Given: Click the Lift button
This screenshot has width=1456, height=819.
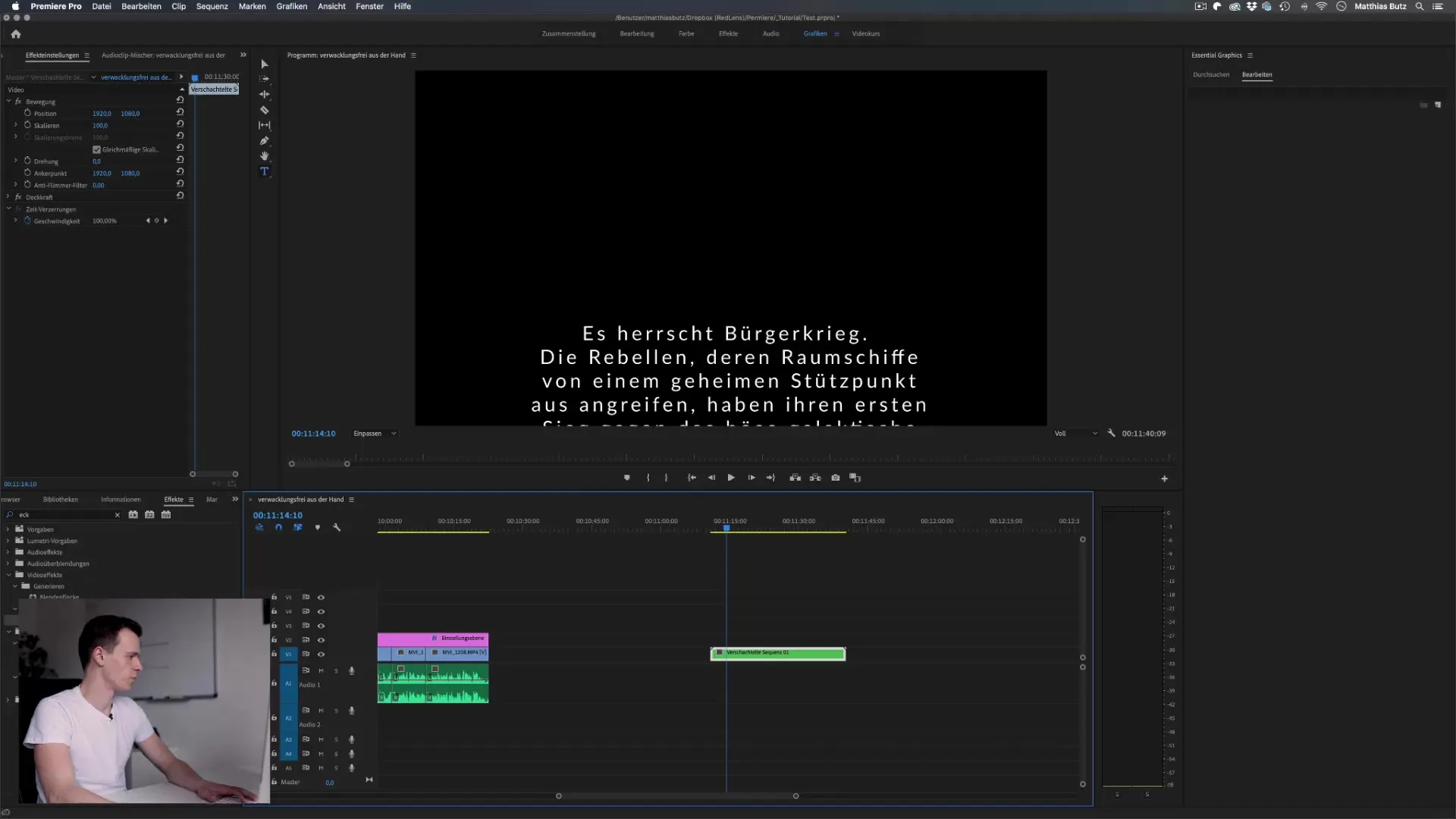Looking at the screenshot, I should (795, 478).
